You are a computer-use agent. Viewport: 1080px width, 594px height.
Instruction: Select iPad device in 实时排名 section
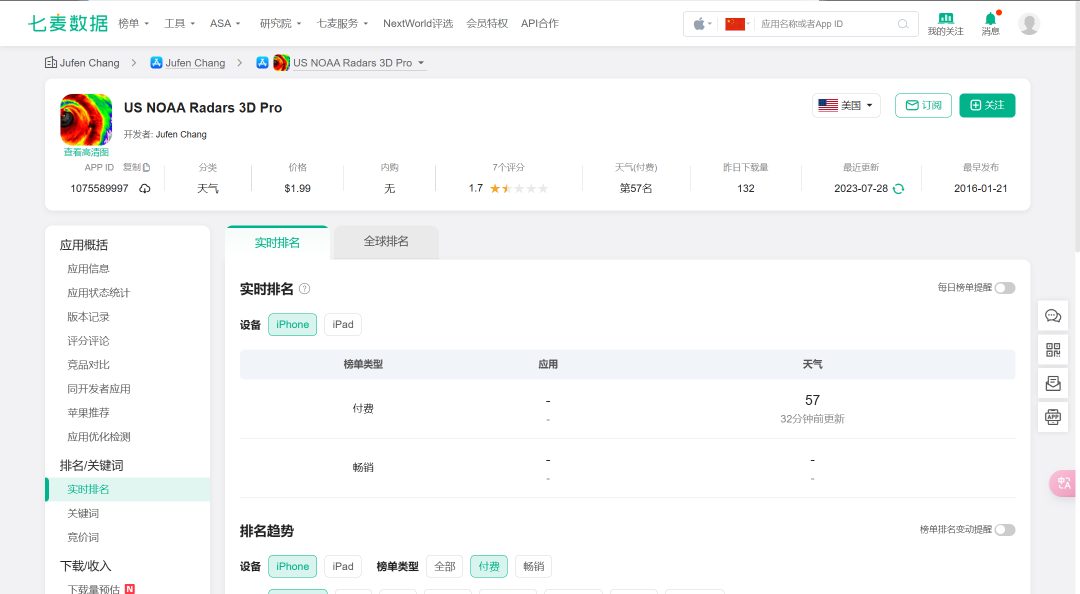coord(343,325)
